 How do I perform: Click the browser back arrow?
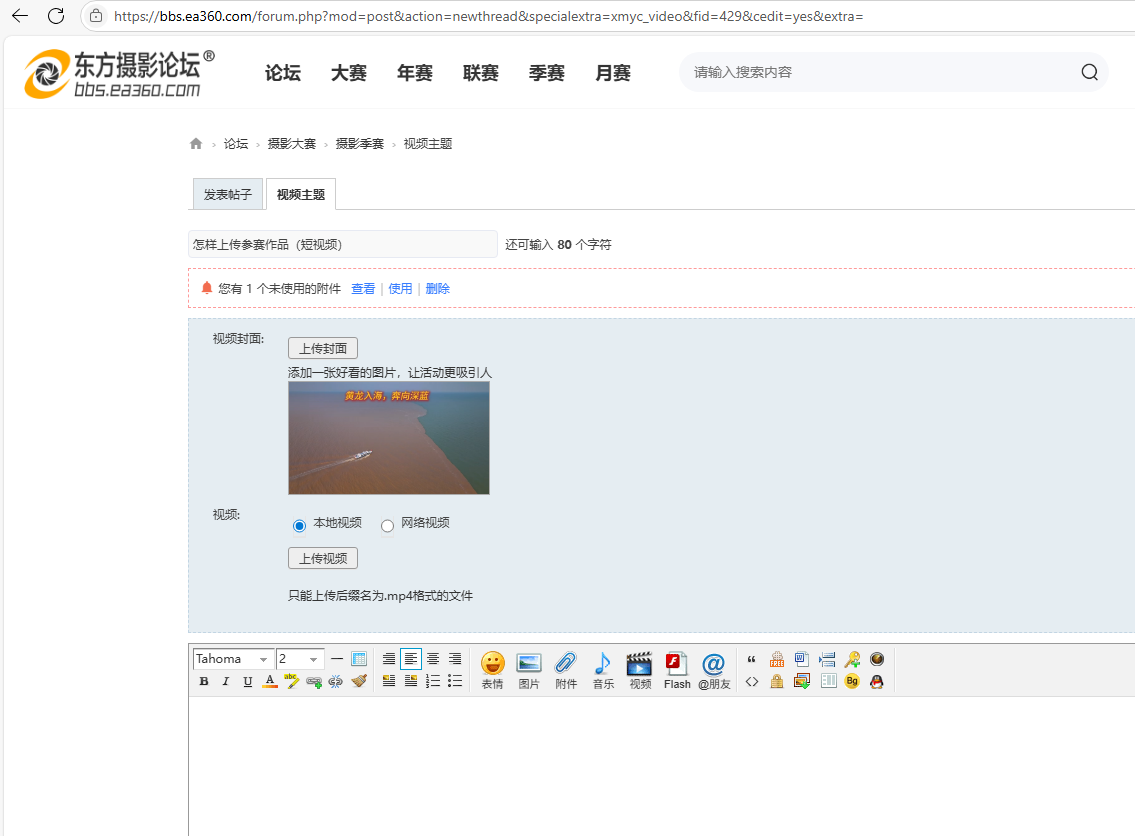point(20,15)
